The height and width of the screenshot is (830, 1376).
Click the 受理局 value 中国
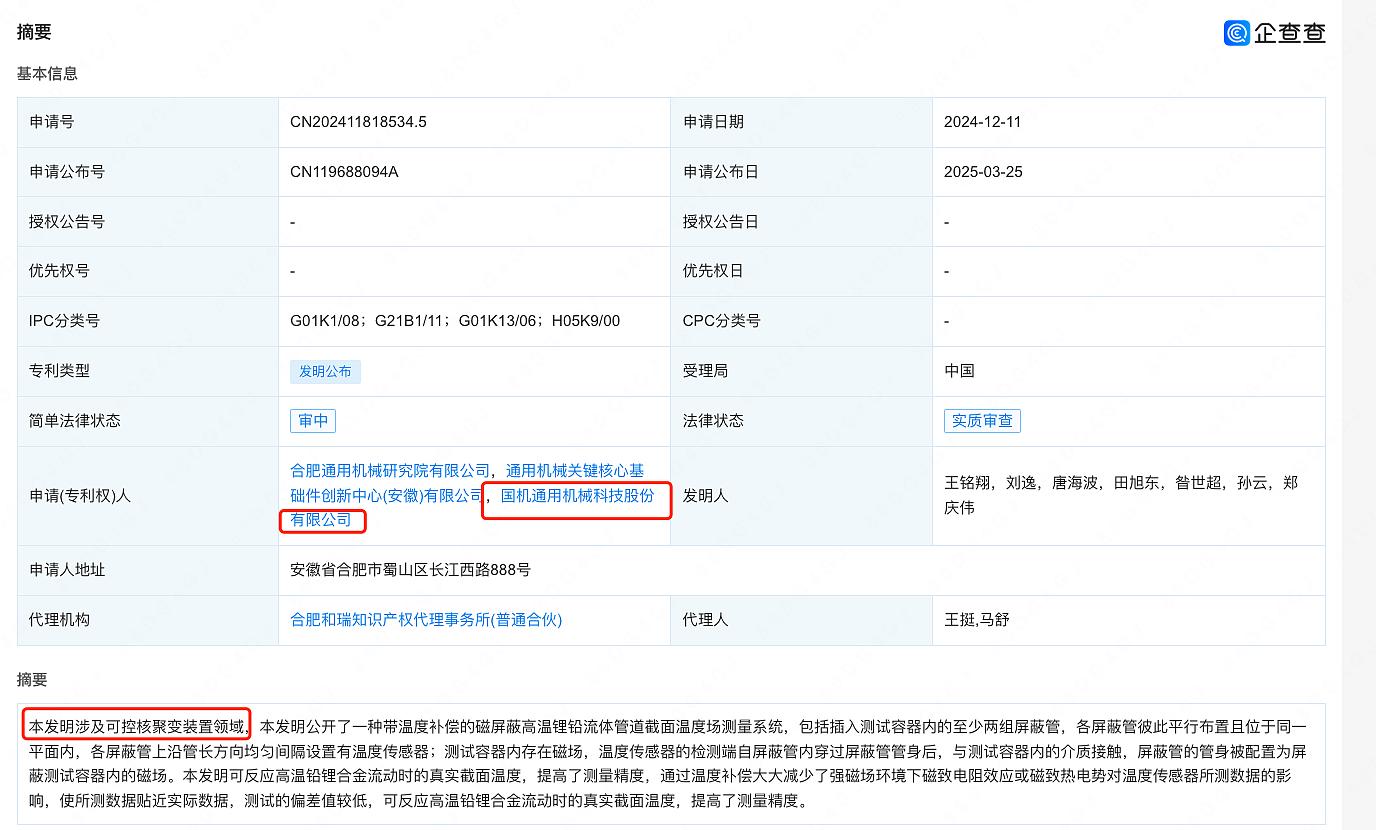(959, 371)
